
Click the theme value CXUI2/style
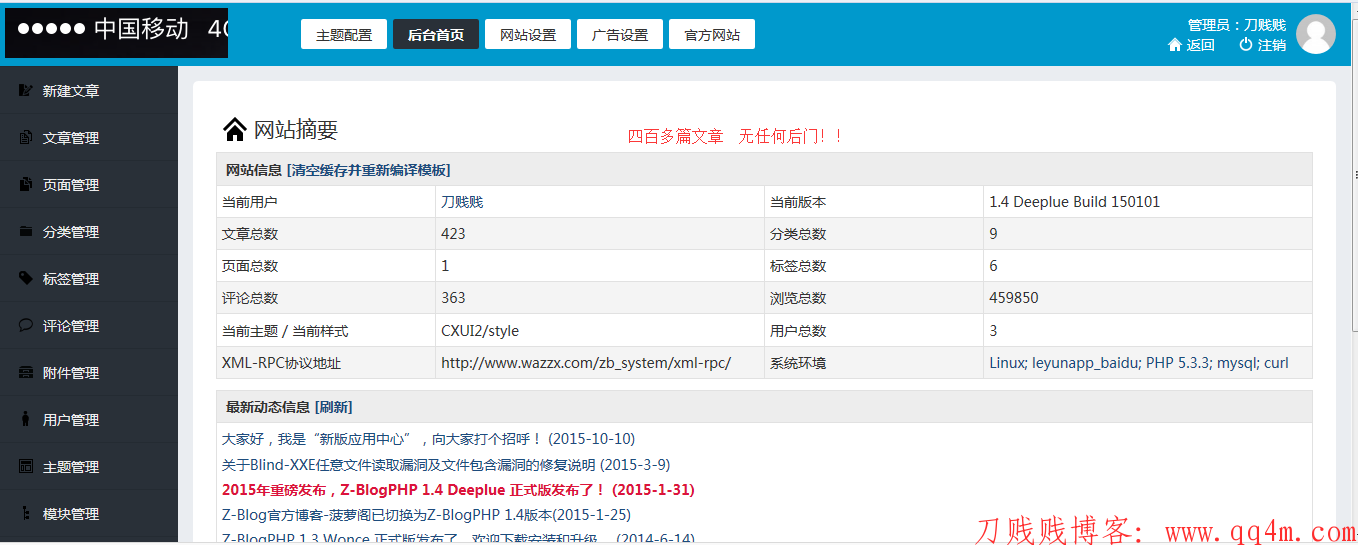tap(480, 331)
